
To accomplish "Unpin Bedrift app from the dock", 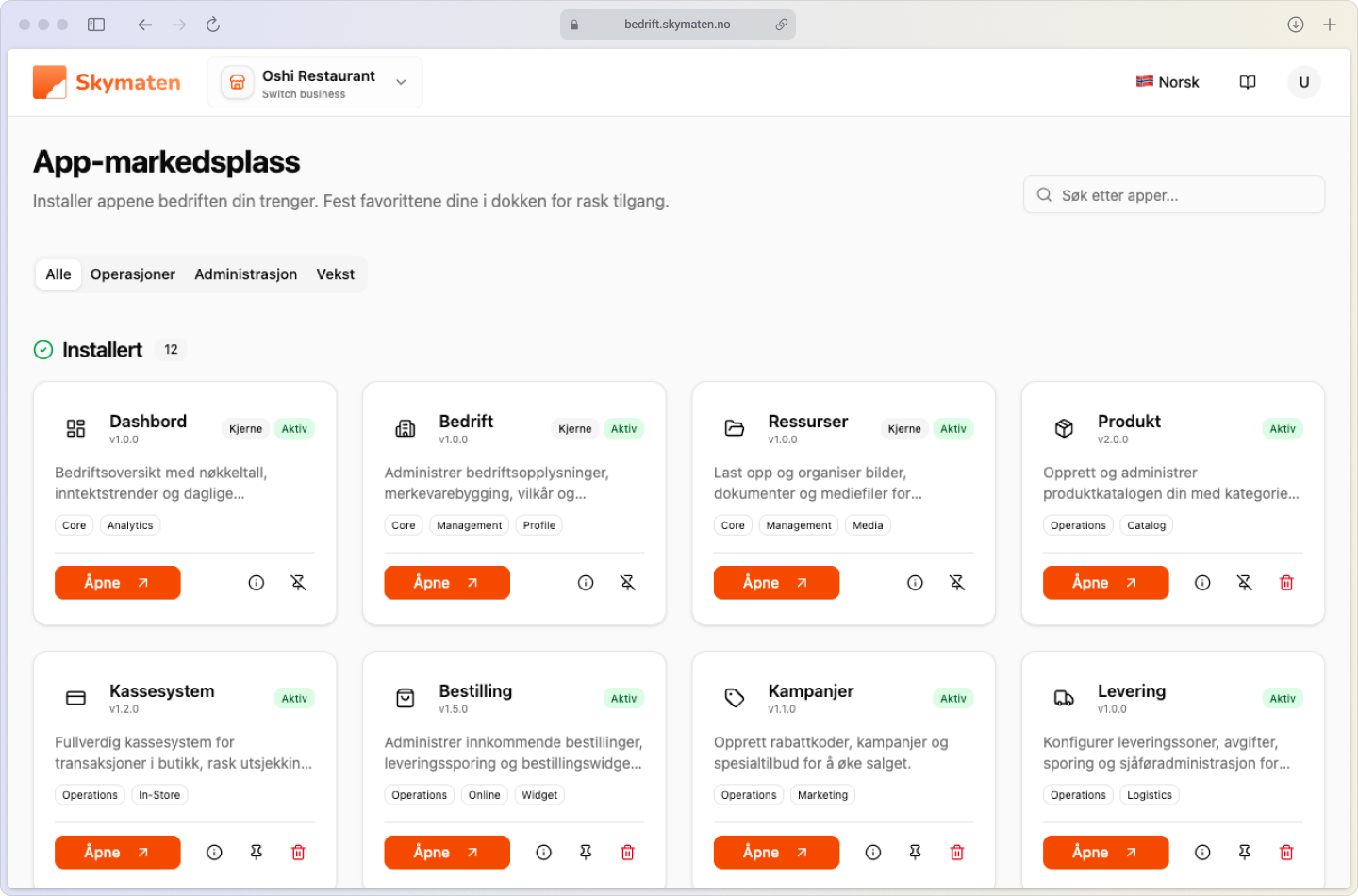I will click(x=627, y=583).
